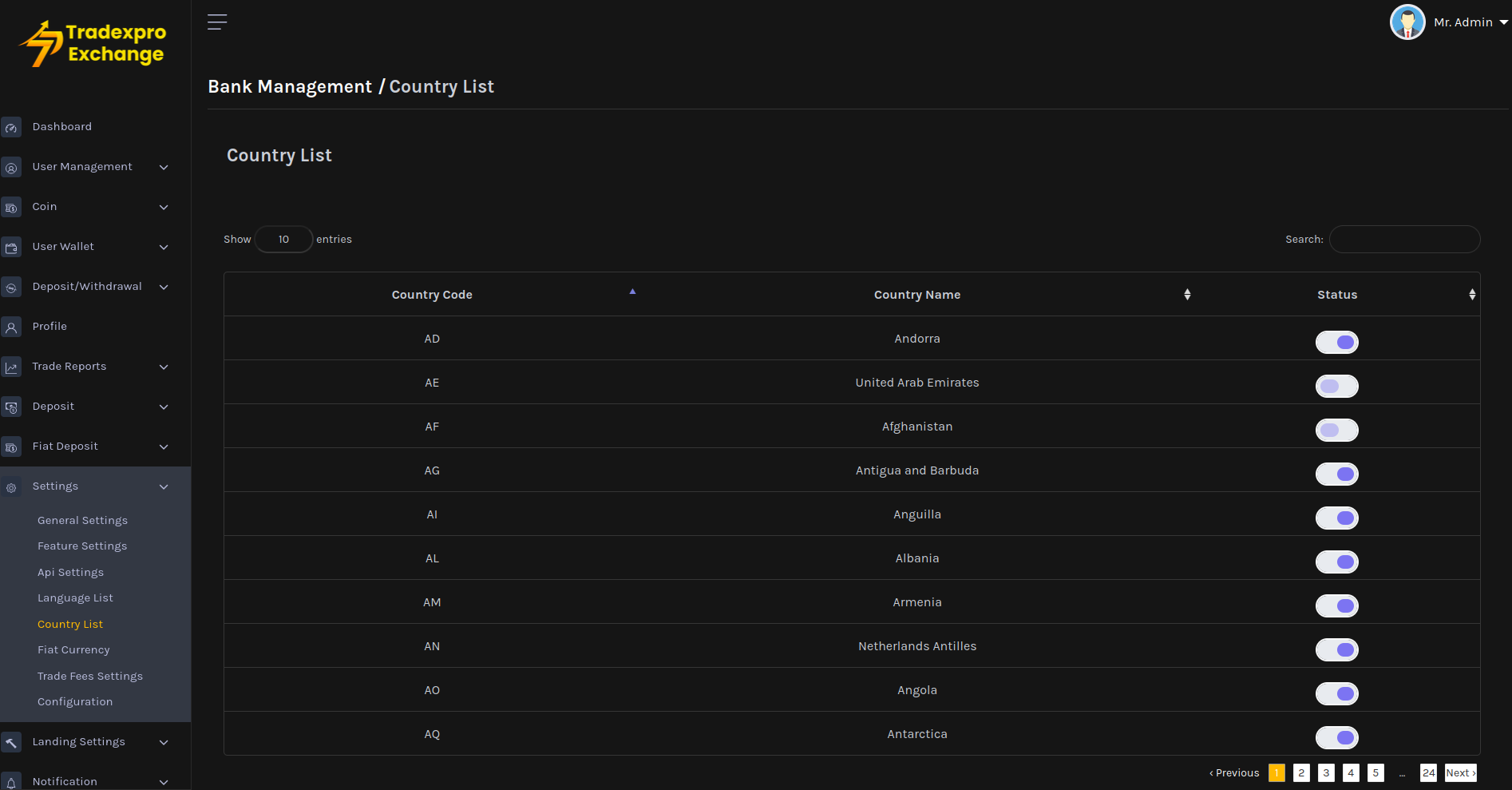Open the Dashboard sidebar icon
Image resolution: width=1512 pixels, height=790 pixels.
(11, 128)
